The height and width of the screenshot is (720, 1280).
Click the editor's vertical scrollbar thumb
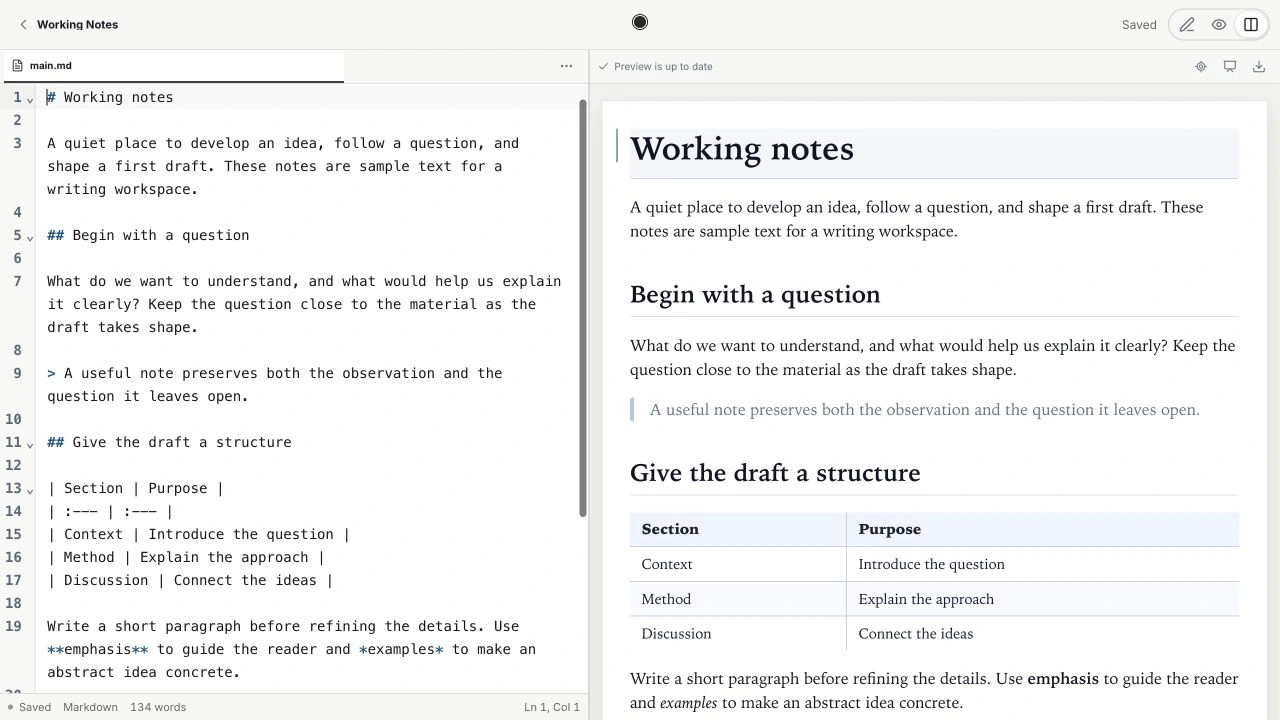point(583,308)
